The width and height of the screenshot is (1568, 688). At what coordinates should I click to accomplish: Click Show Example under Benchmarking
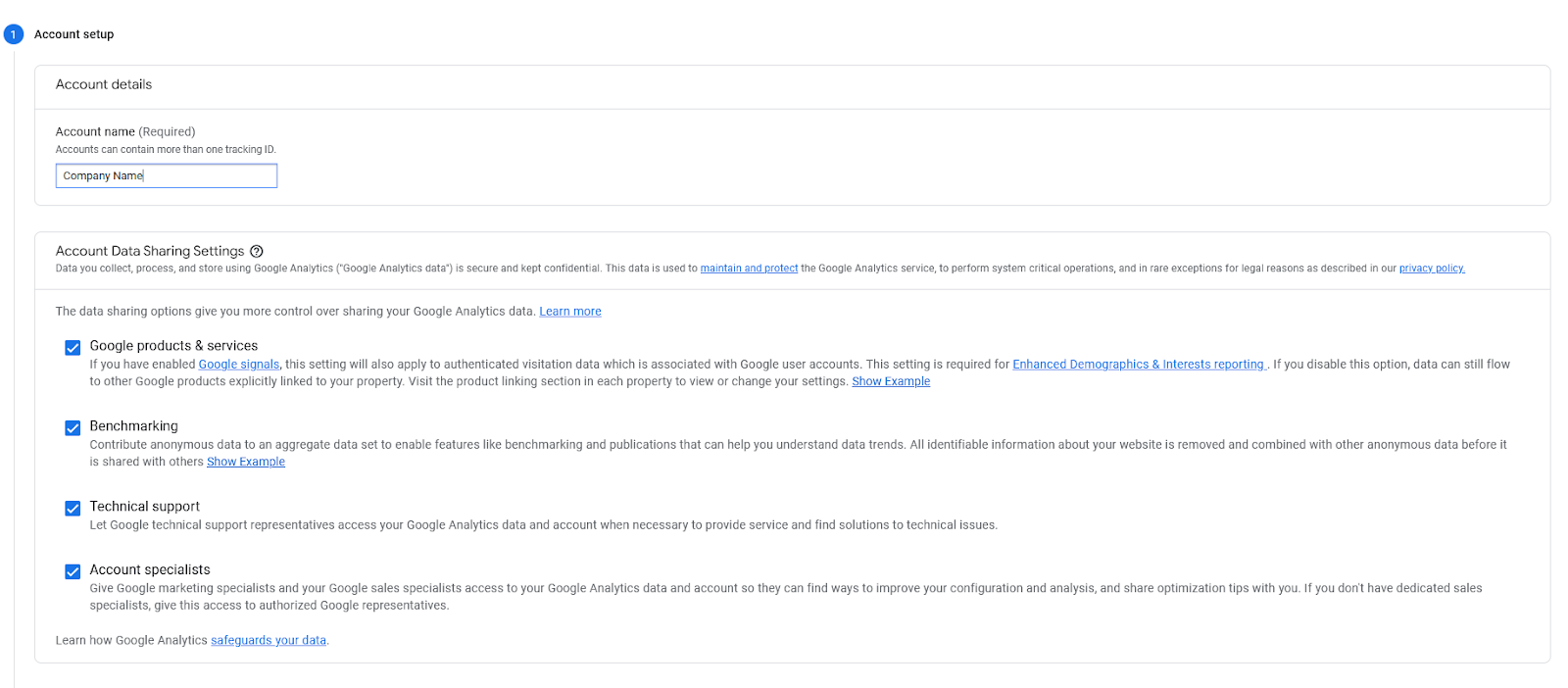pyautogui.click(x=246, y=463)
